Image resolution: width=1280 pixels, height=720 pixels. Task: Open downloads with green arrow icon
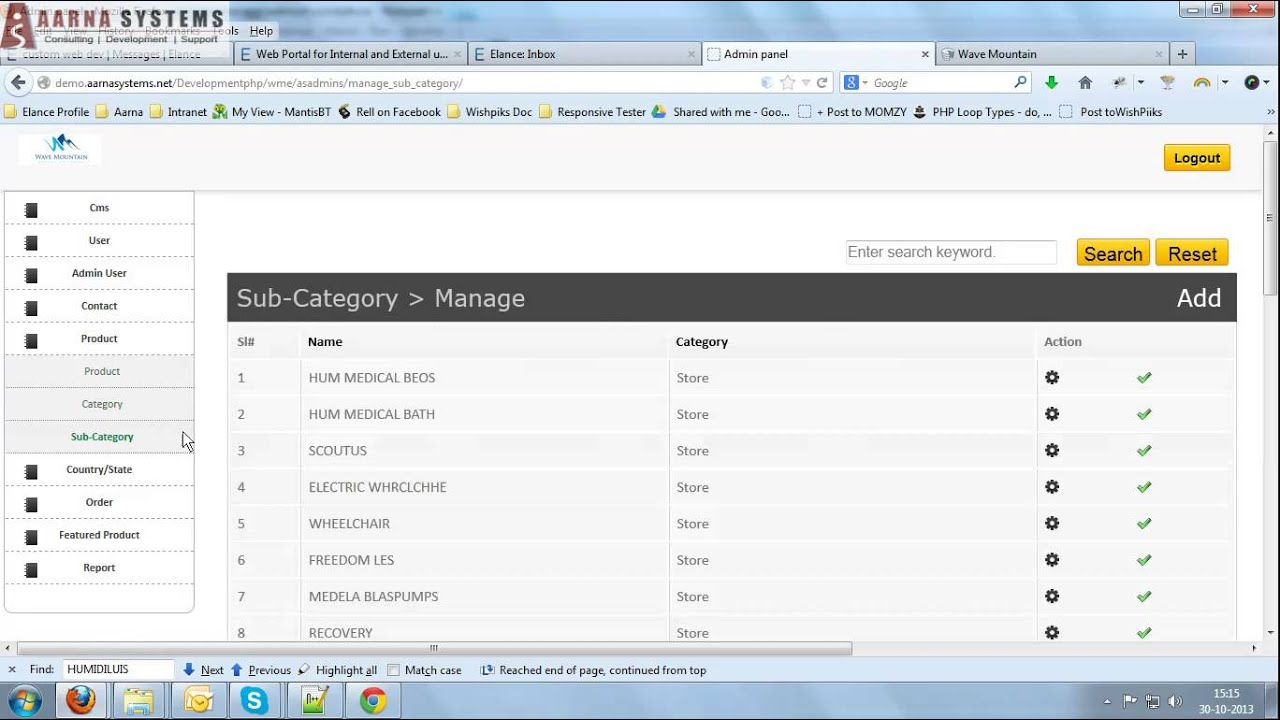(1051, 83)
